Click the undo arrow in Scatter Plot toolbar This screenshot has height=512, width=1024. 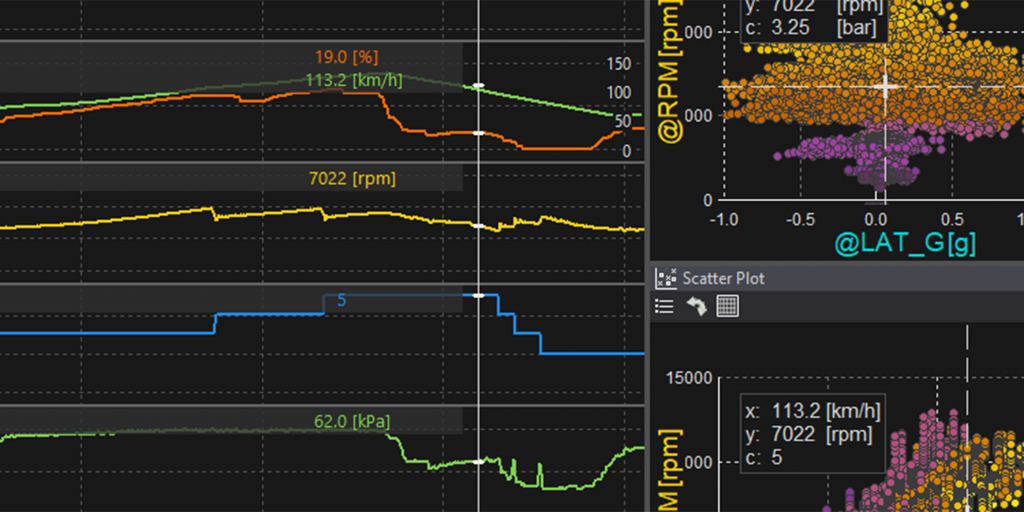tap(696, 307)
